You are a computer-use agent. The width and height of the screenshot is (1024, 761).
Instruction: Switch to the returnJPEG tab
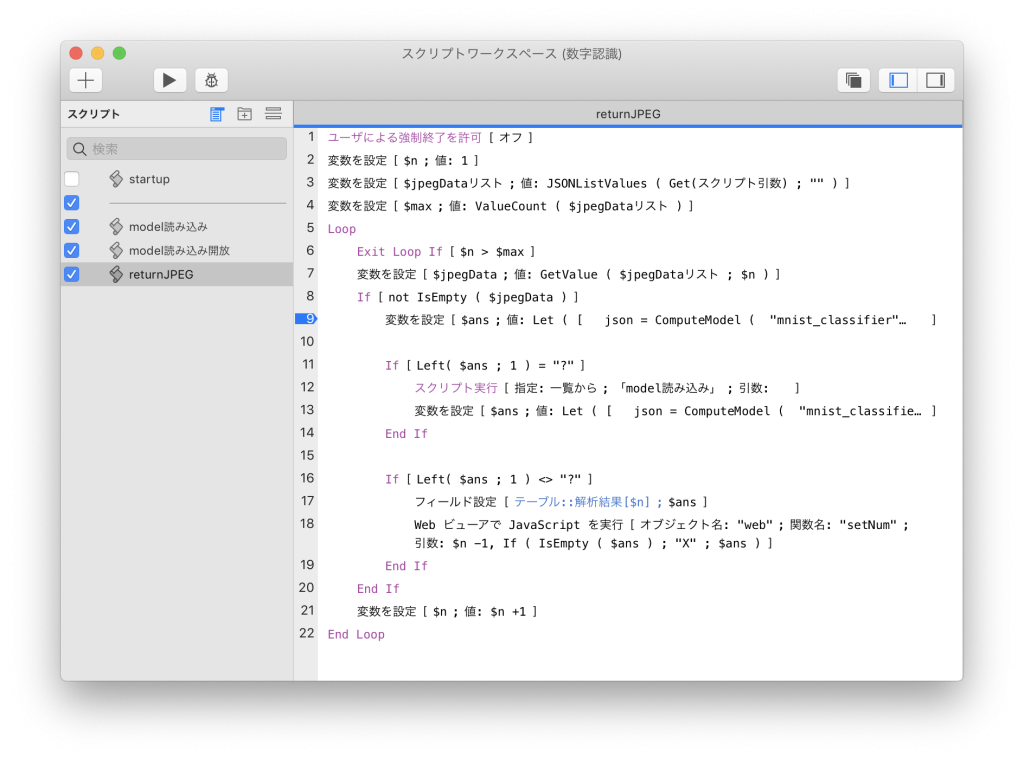click(628, 114)
